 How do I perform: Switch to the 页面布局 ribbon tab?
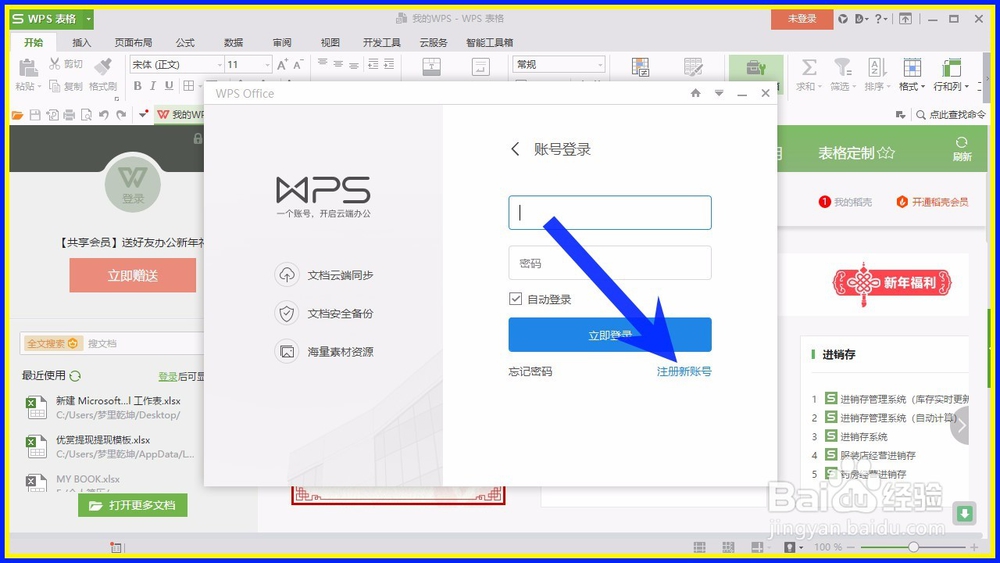coord(133,42)
